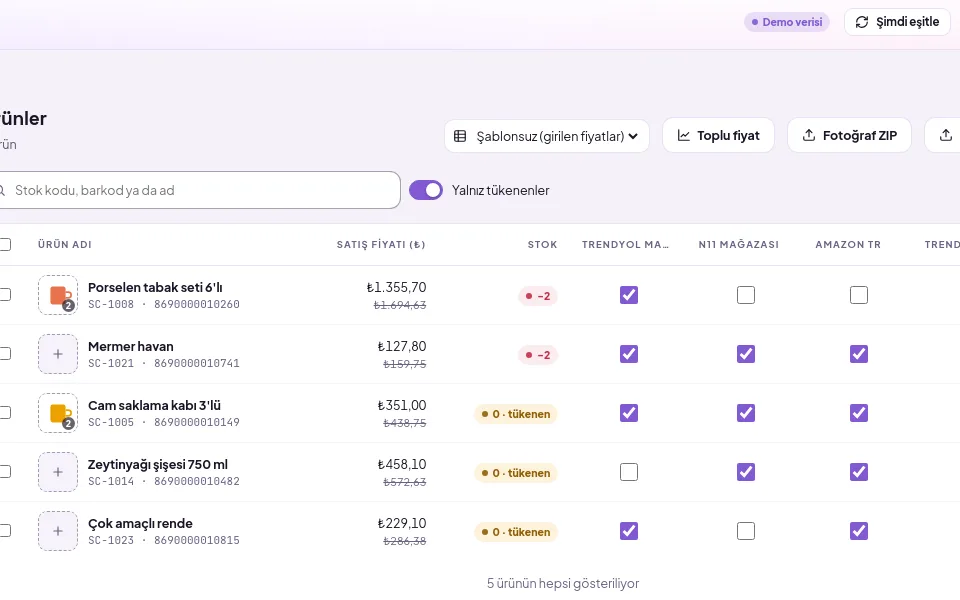
Task: Check N11 for Porselen tabak seti
Action: coord(746,295)
